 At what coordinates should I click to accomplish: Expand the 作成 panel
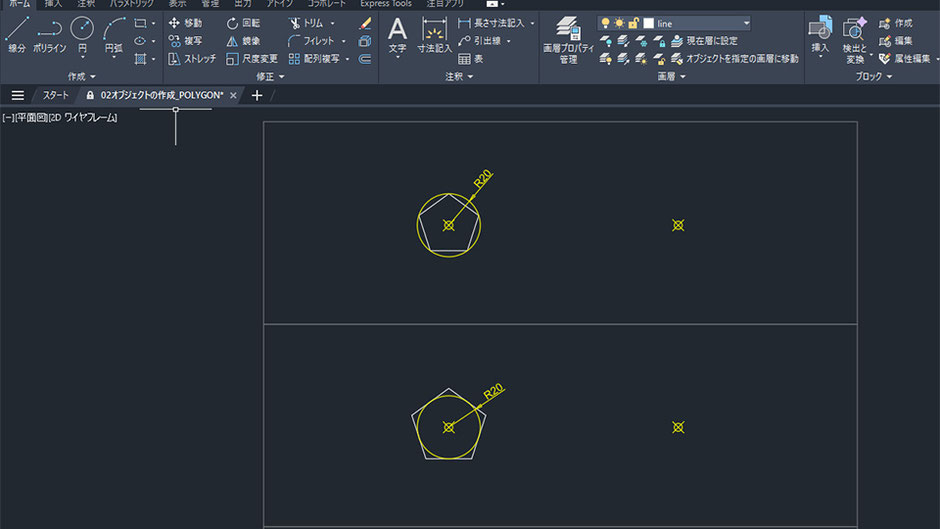82,77
